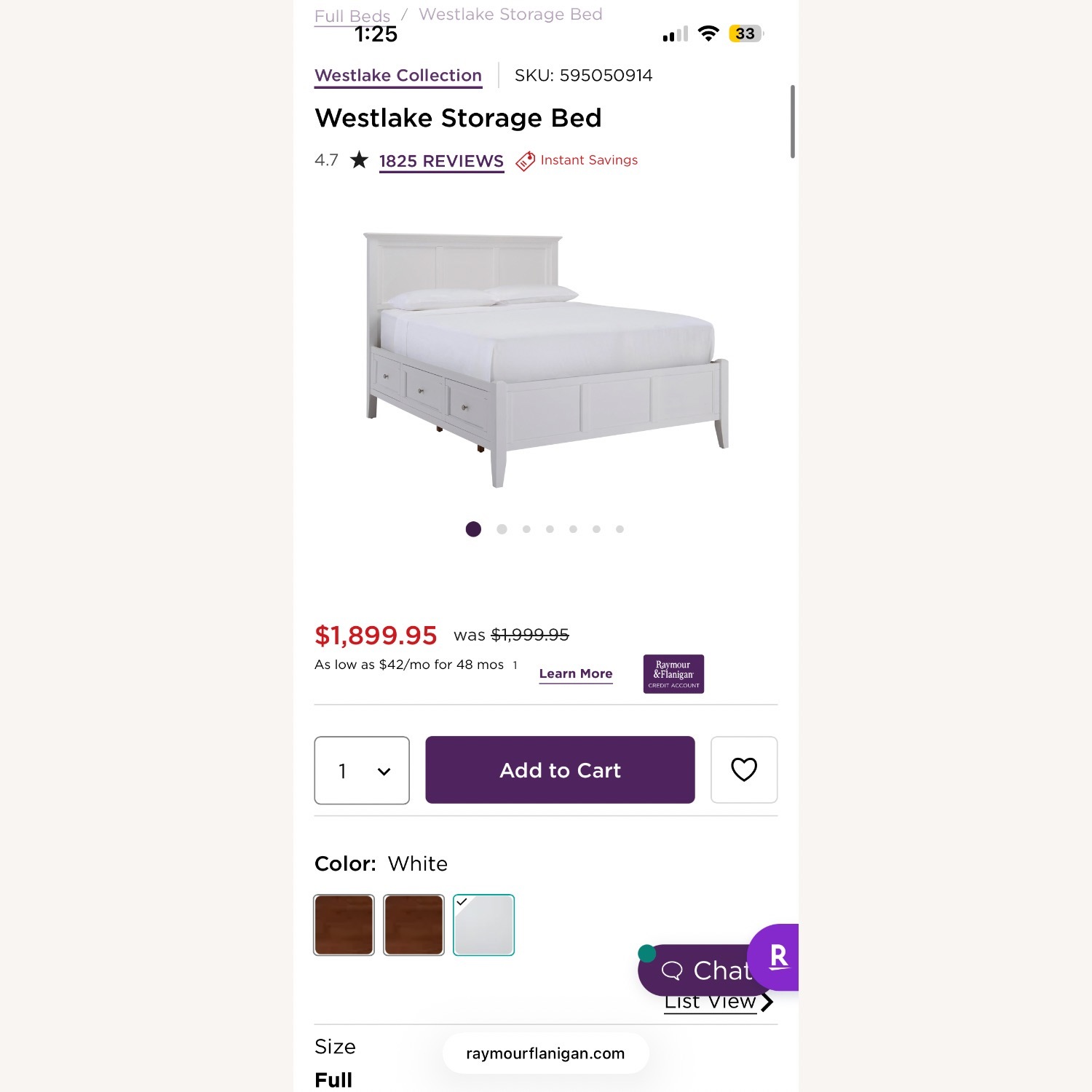
Task: Open the Full Beds breadcrumb category
Action: click(352, 15)
